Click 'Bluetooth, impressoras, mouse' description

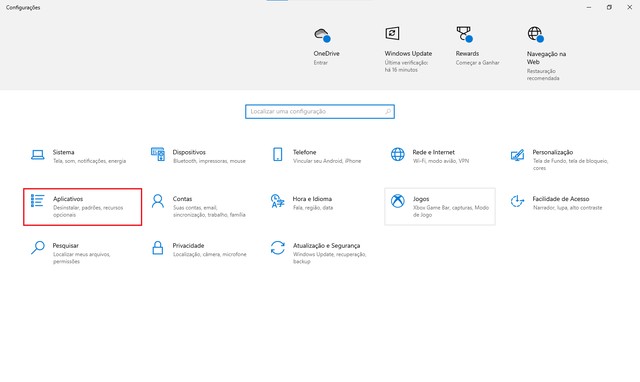(209, 161)
